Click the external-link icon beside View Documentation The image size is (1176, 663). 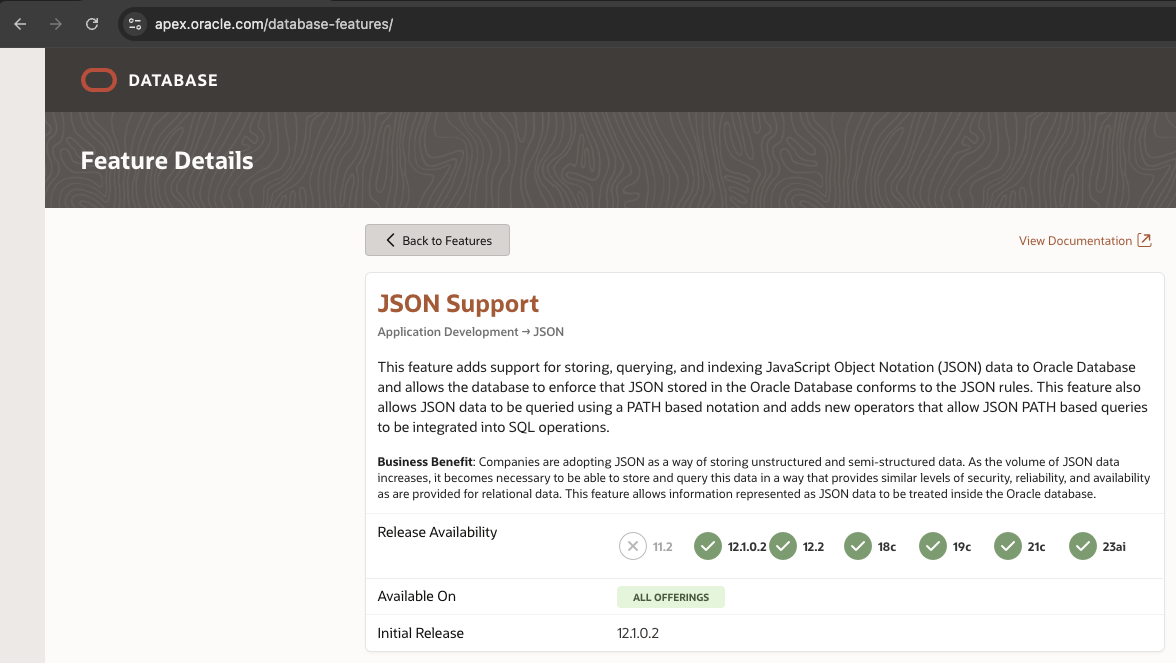[x=1143, y=240]
